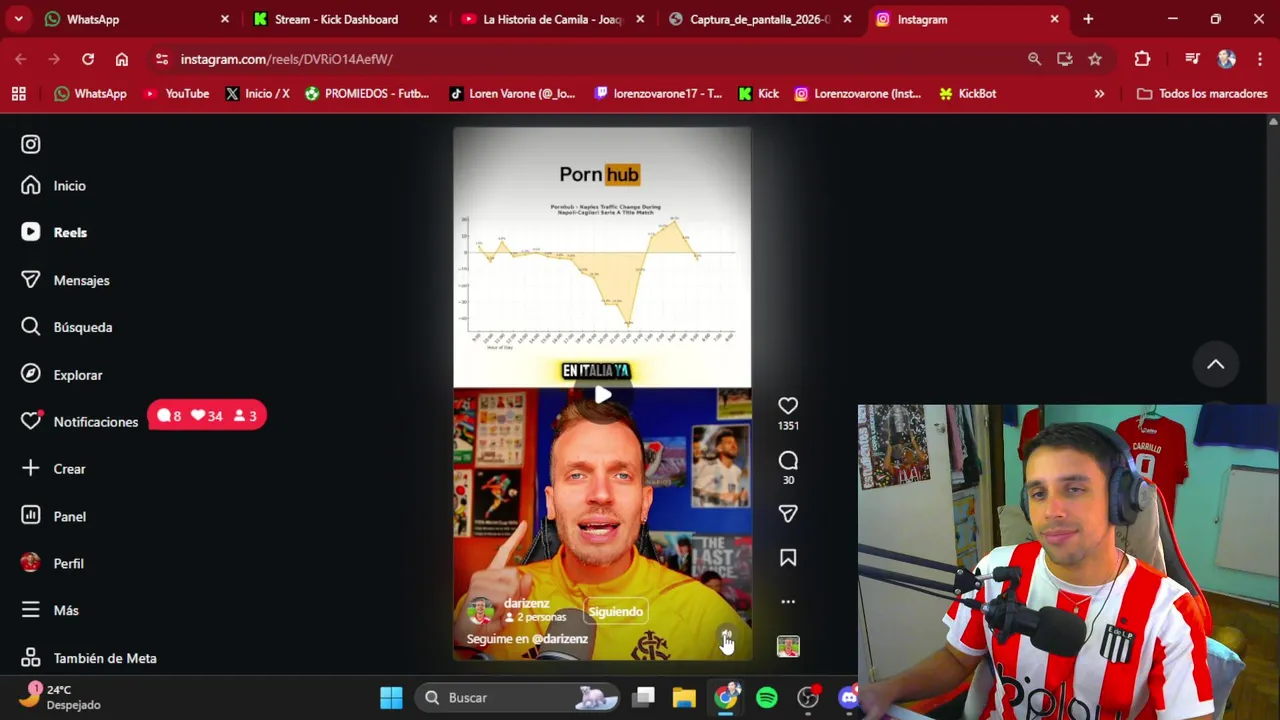Click the browser back arrow
The height and width of the screenshot is (720, 1280).
click(21, 59)
